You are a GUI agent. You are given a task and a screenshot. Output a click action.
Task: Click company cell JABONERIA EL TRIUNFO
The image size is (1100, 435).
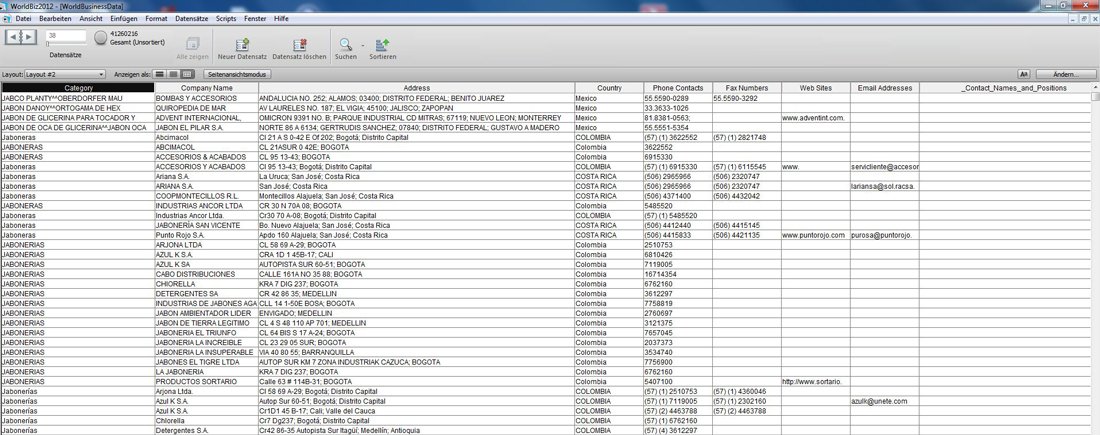click(x=206, y=333)
